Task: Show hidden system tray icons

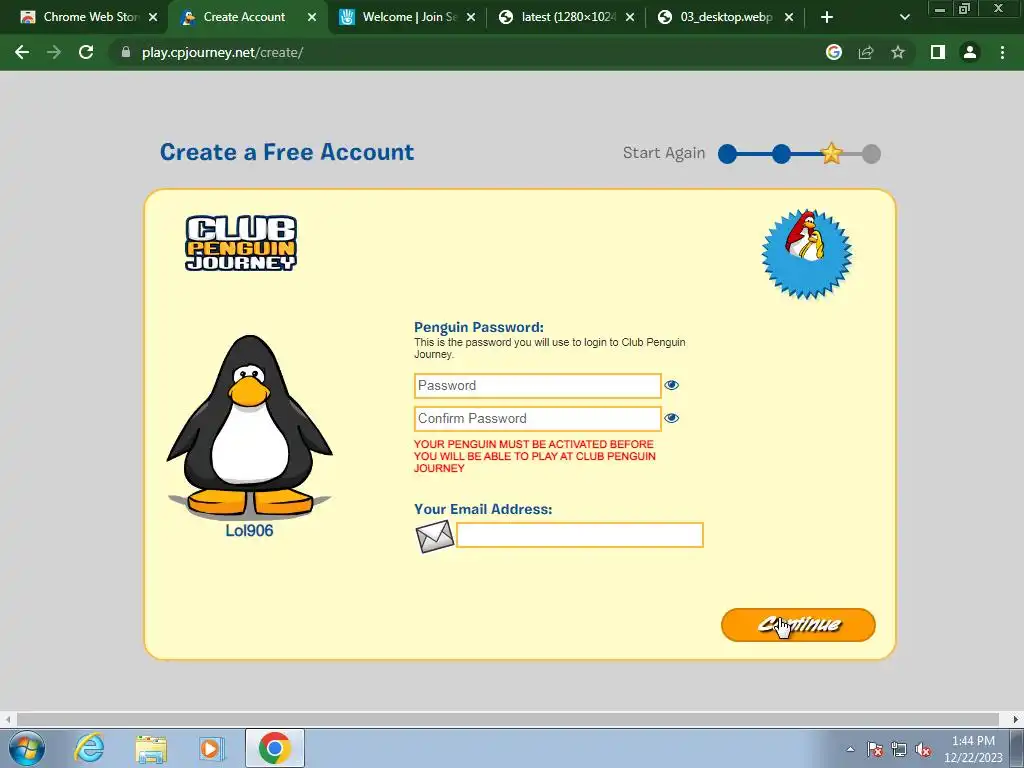Action: tap(850, 749)
